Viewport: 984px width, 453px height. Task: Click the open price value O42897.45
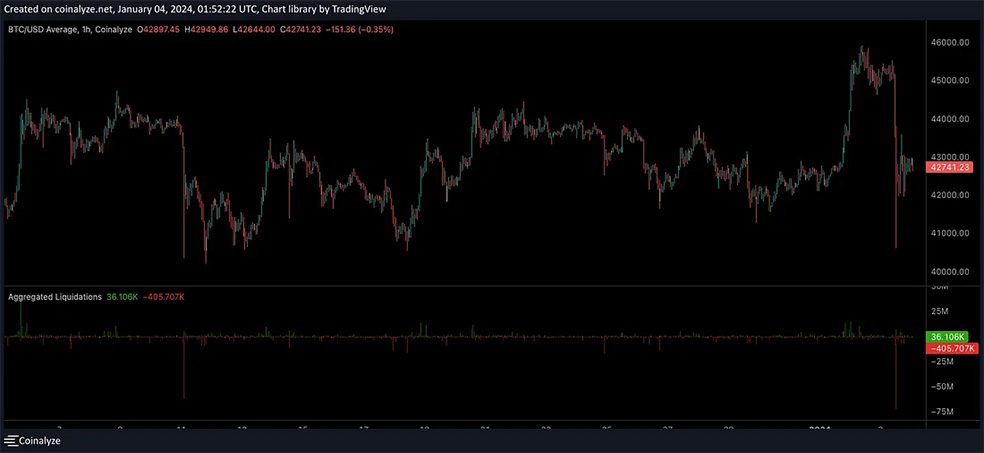pyautogui.click(x=157, y=29)
